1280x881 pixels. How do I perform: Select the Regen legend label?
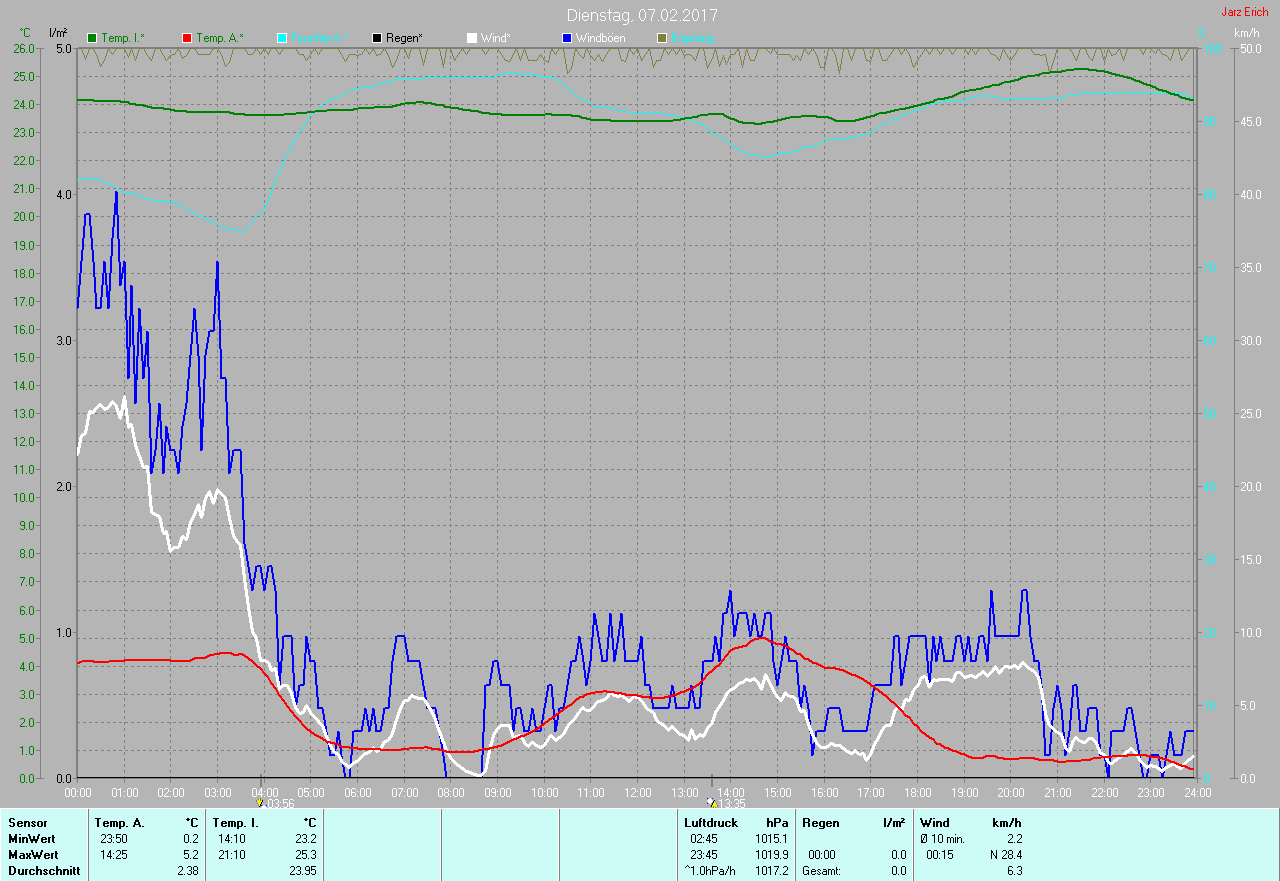pos(404,38)
